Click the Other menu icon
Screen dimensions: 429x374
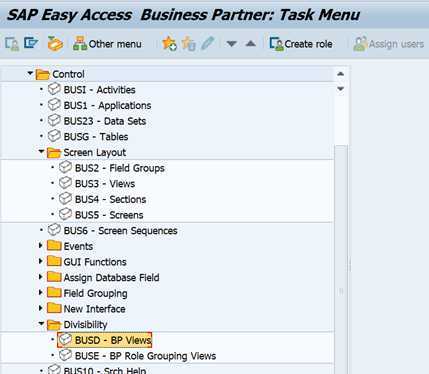point(80,43)
